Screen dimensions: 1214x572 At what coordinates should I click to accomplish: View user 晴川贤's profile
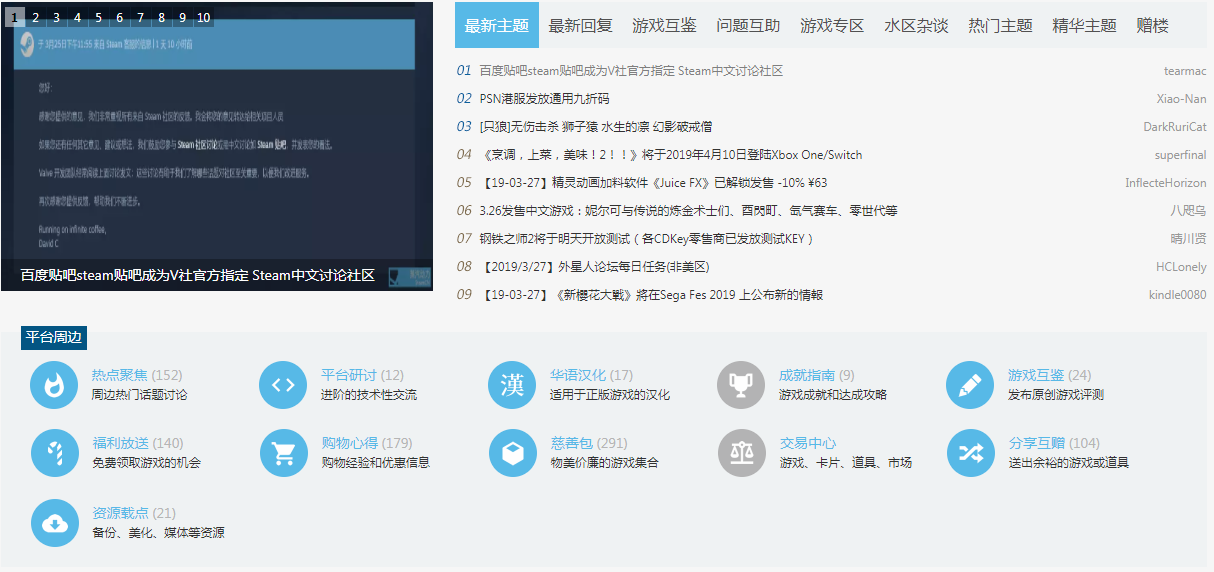click(1189, 239)
